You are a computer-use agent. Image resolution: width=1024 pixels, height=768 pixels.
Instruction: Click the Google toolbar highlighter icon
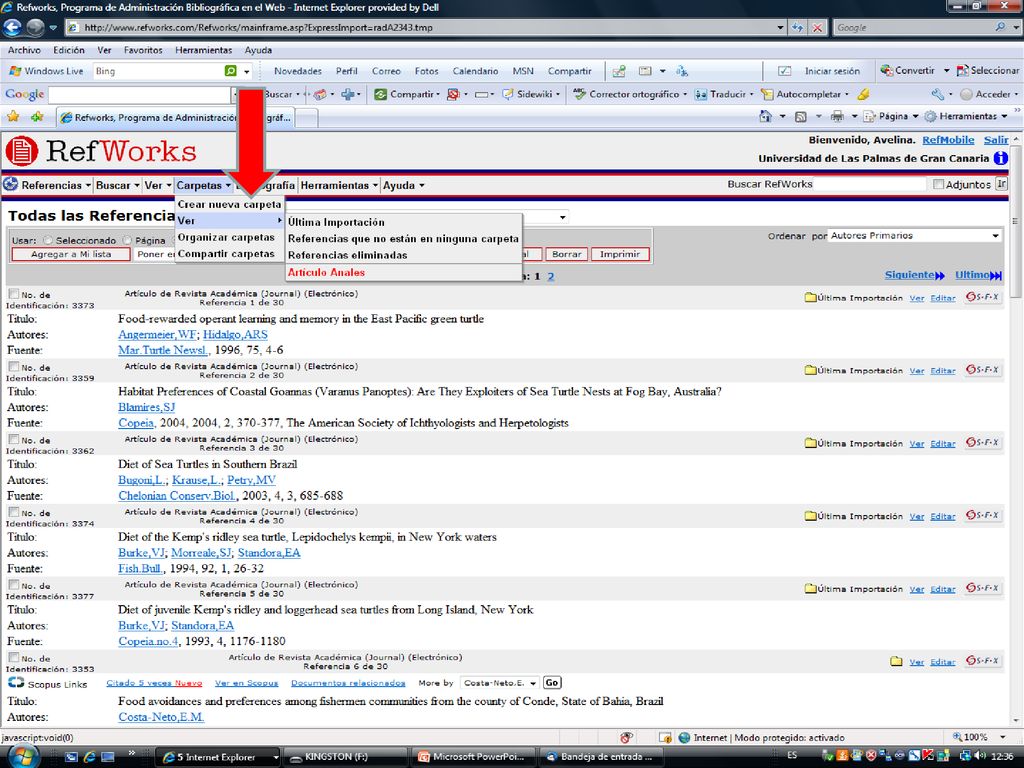pos(863,94)
